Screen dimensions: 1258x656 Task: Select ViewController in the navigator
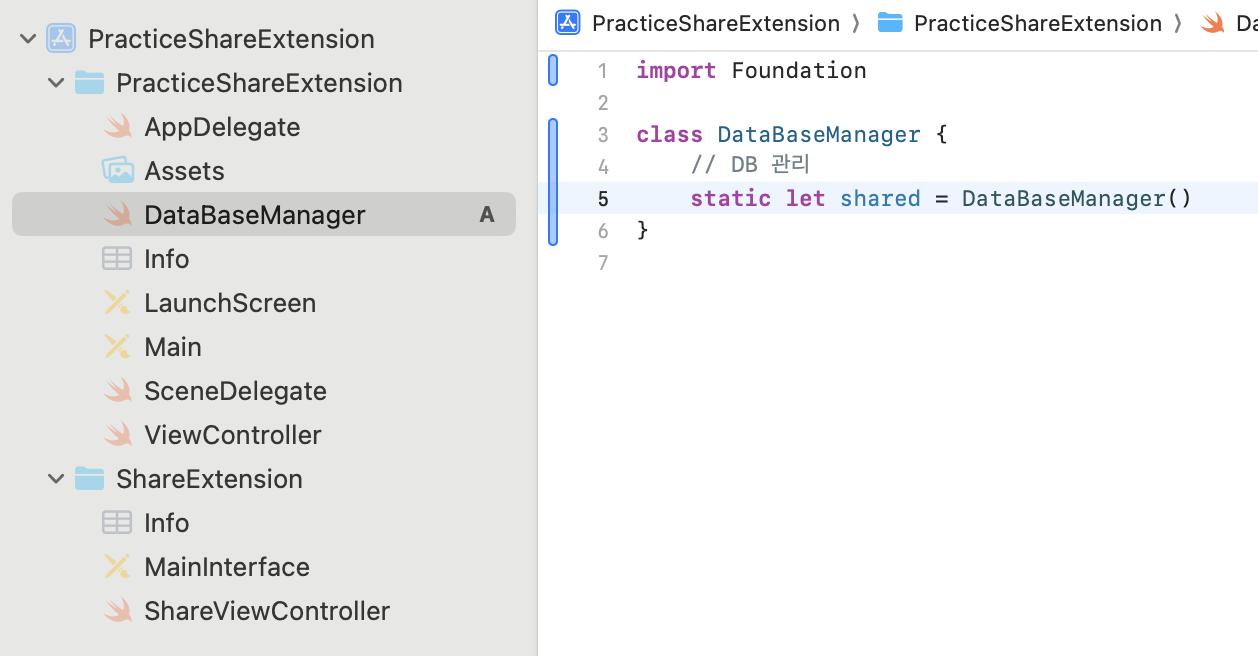[232, 435]
